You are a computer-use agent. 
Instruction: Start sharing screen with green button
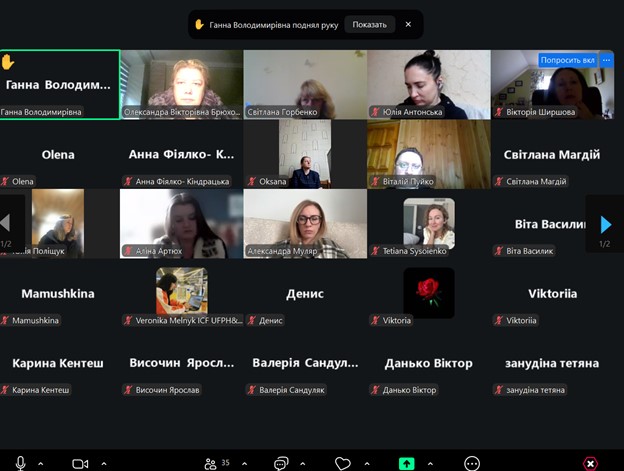point(406,463)
